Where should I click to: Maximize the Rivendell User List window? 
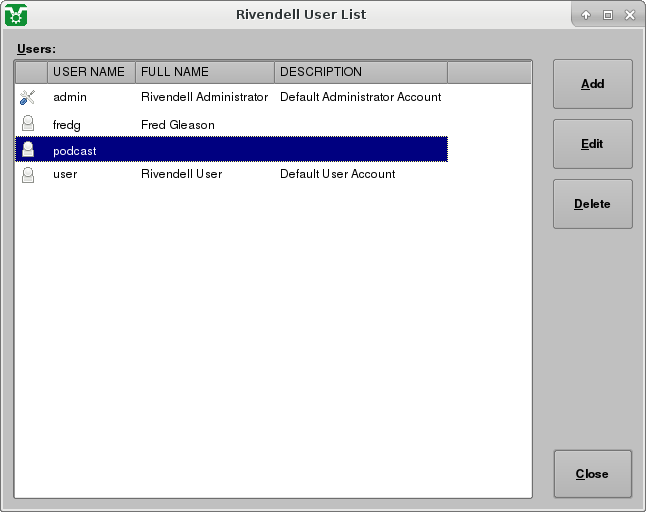[x=607, y=15]
